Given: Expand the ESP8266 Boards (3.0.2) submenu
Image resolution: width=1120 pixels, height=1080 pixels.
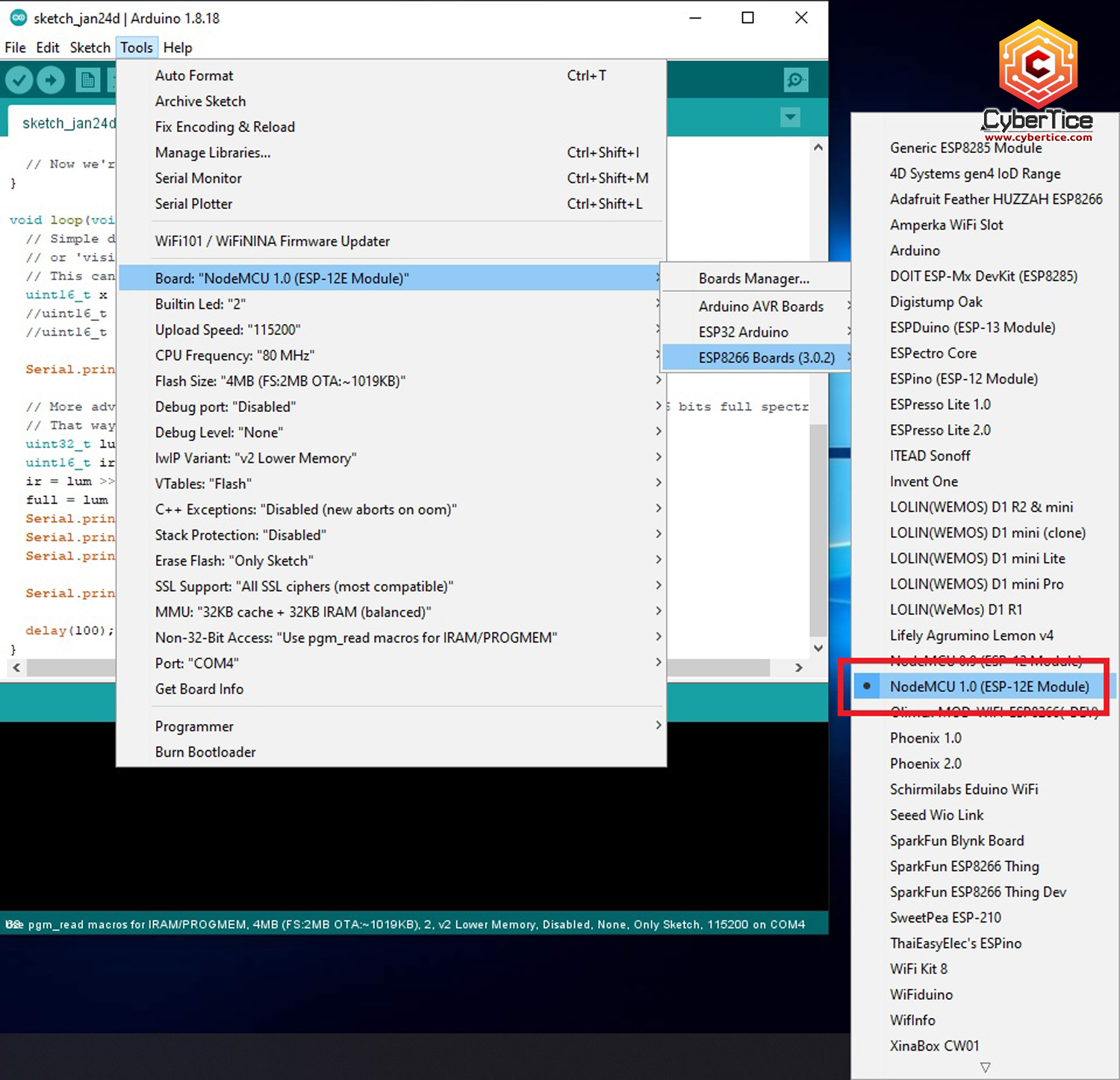Looking at the screenshot, I should 766,358.
